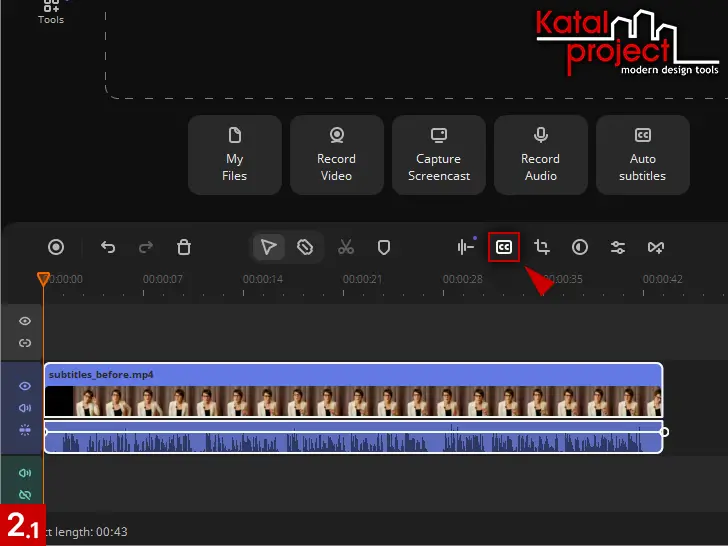Add a marker with shield icon

(x=383, y=247)
